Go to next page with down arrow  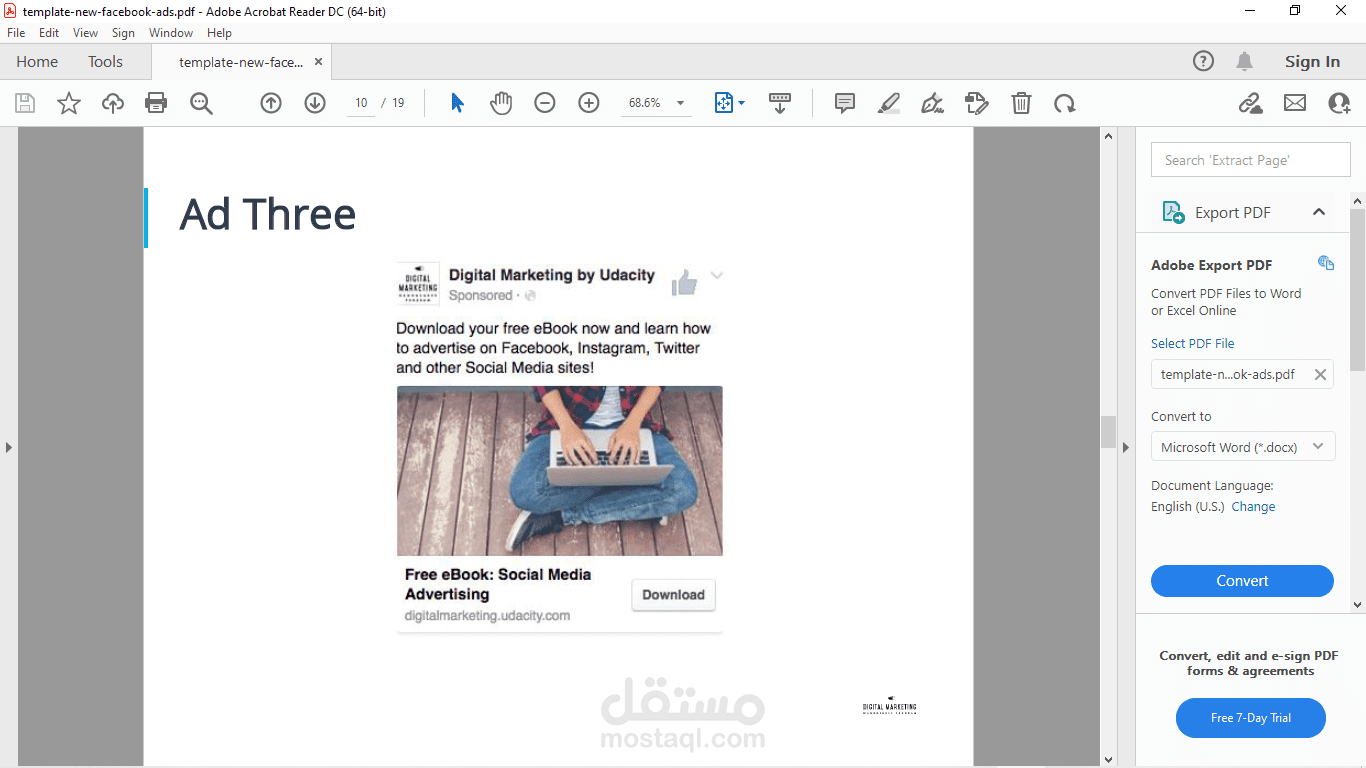315,103
